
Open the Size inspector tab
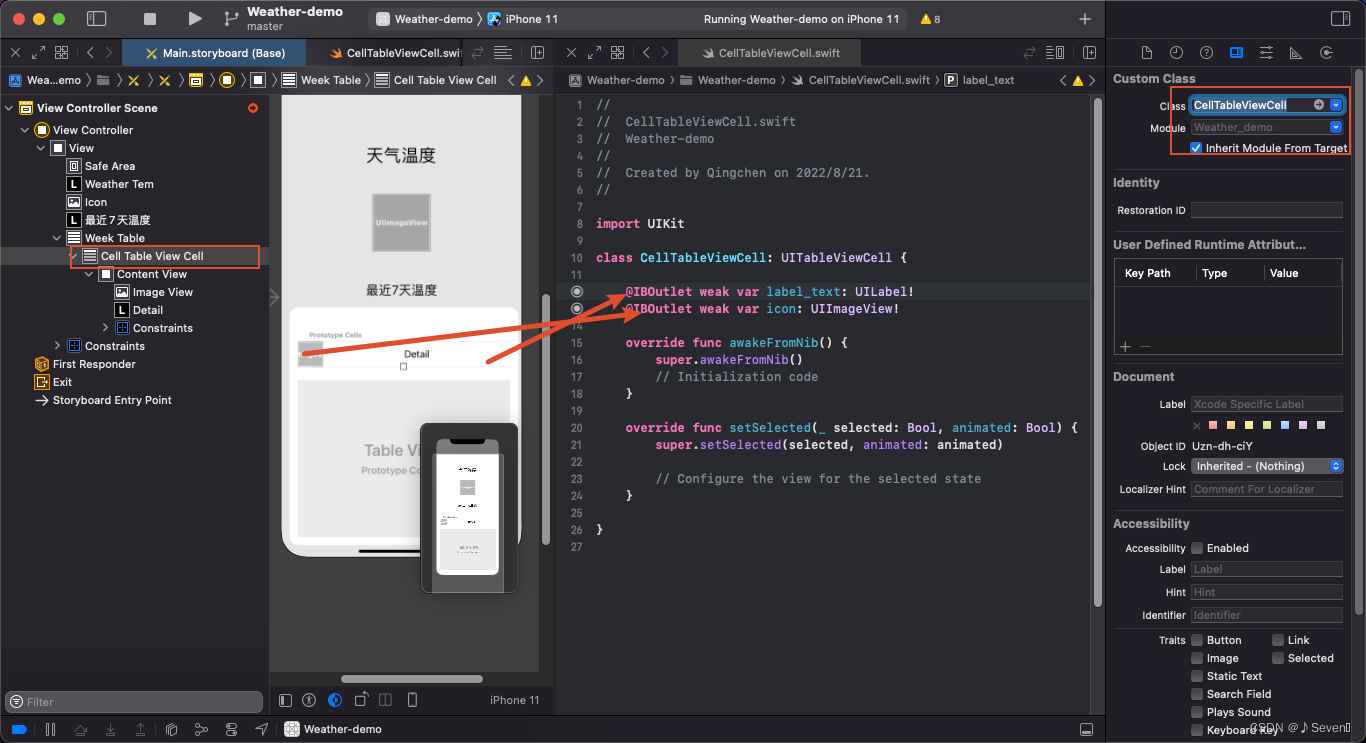click(1296, 52)
